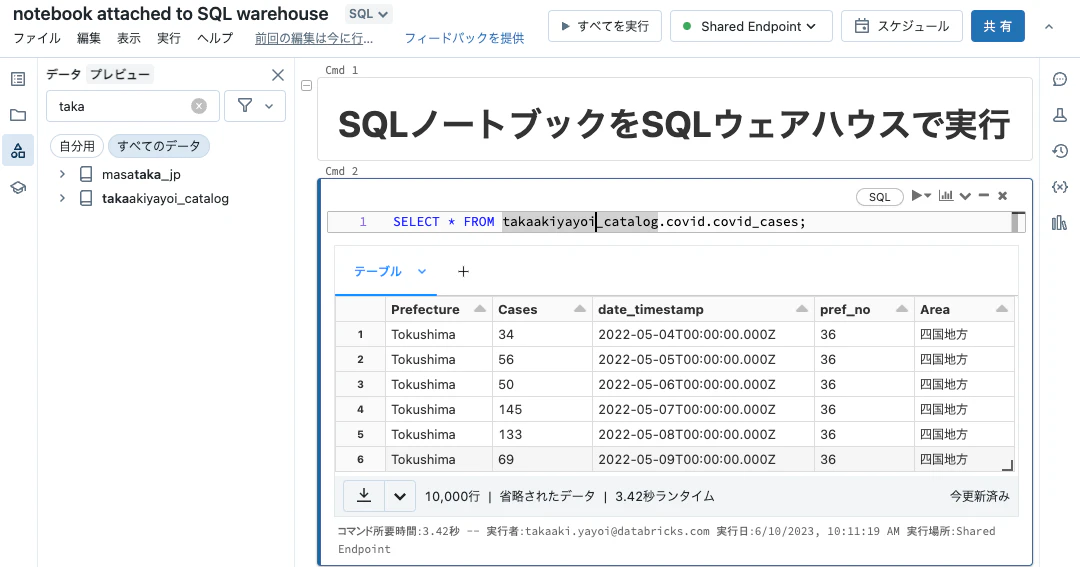Image resolution: width=1080 pixels, height=567 pixels.
Task: Click the 共有 share button
Action: click(x=997, y=26)
